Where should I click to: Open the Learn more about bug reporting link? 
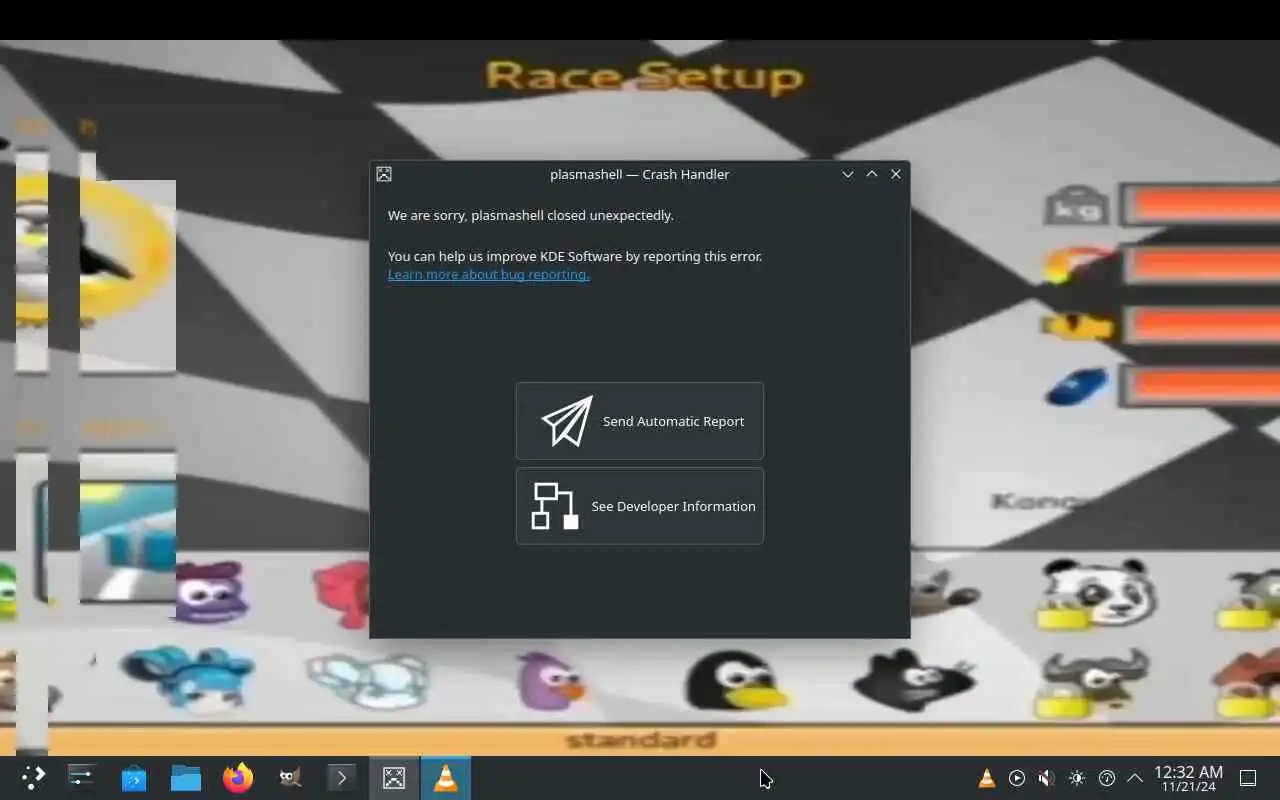click(488, 274)
